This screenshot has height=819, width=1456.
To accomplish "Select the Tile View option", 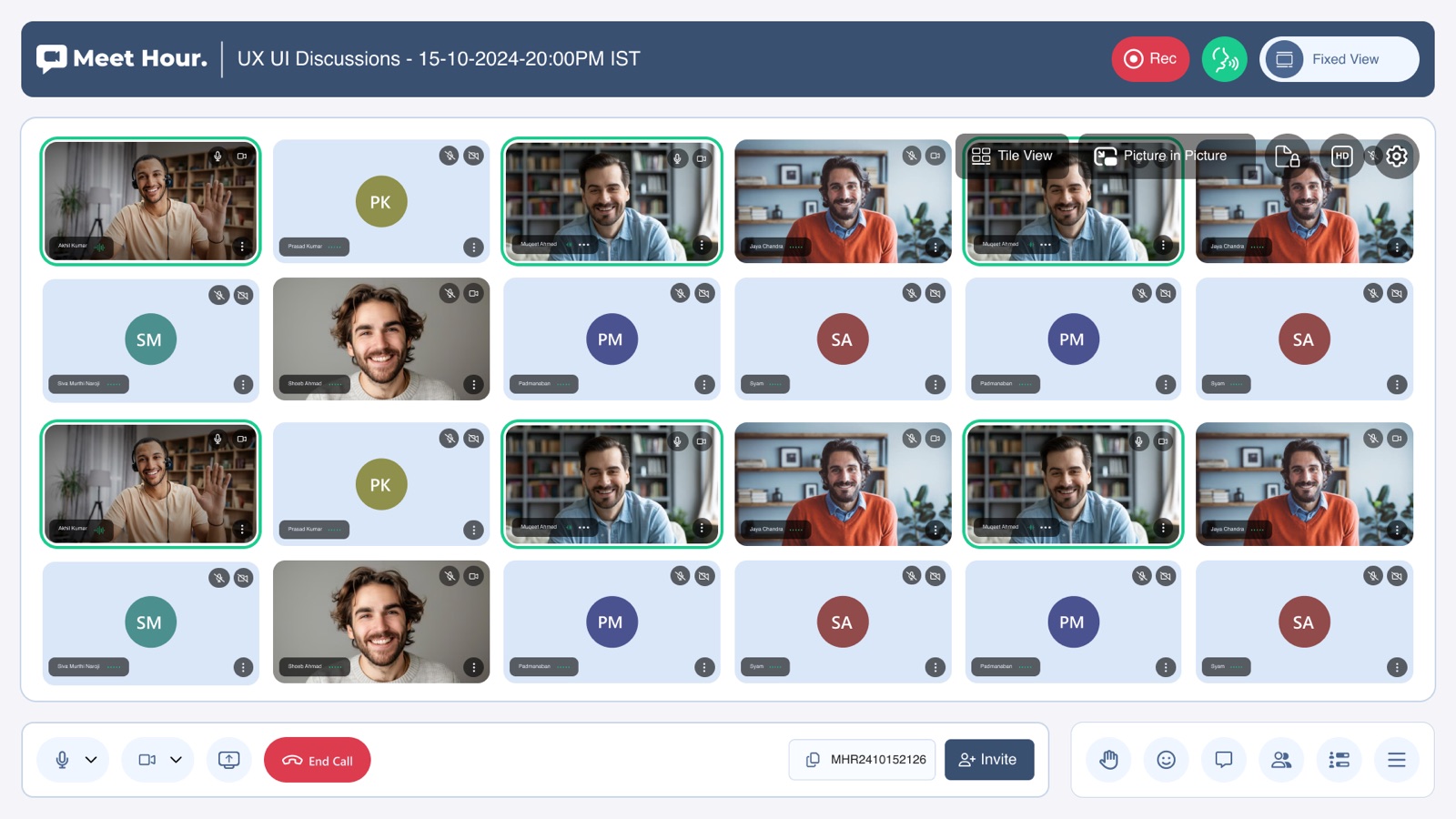I will pyautogui.click(x=1012, y=156).
